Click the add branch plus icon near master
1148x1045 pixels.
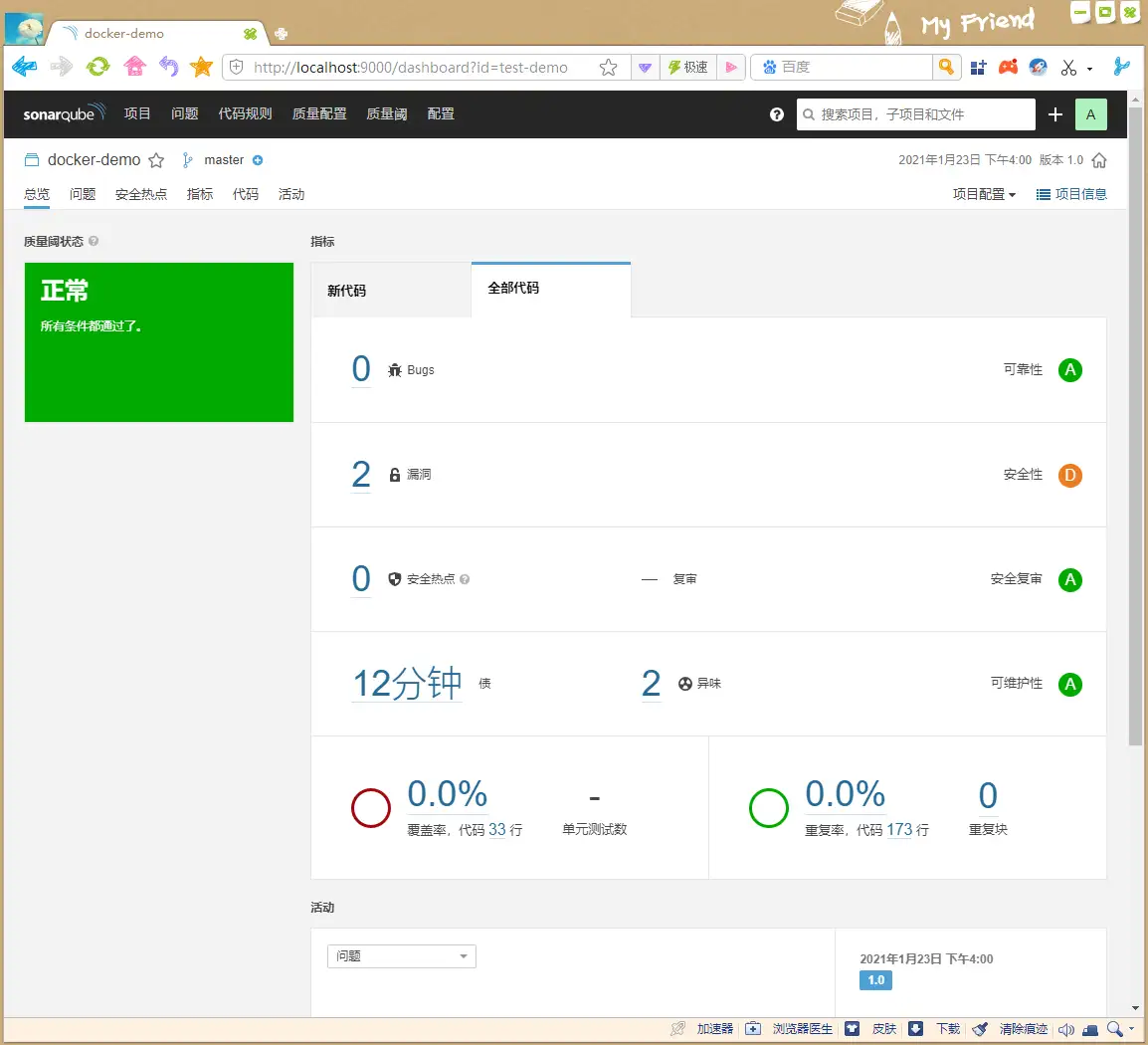click(258, 160)
